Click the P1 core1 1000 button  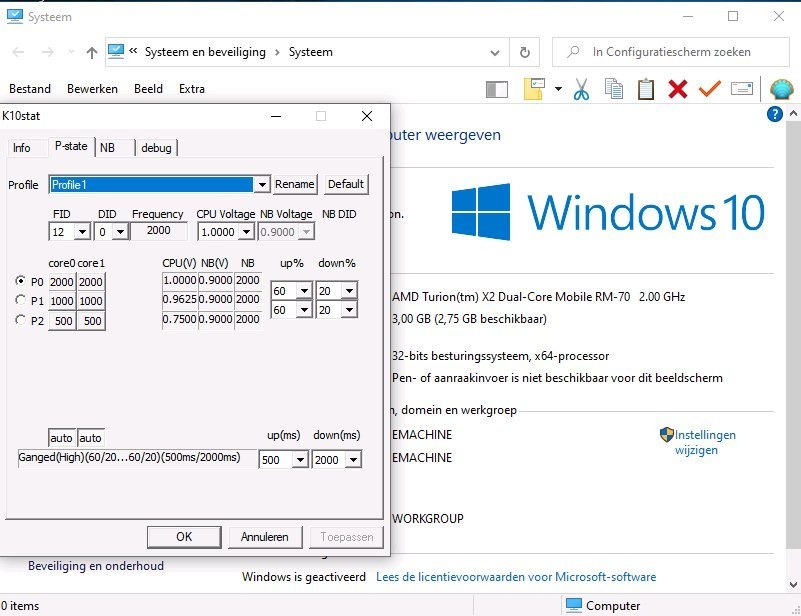(91, 301)
